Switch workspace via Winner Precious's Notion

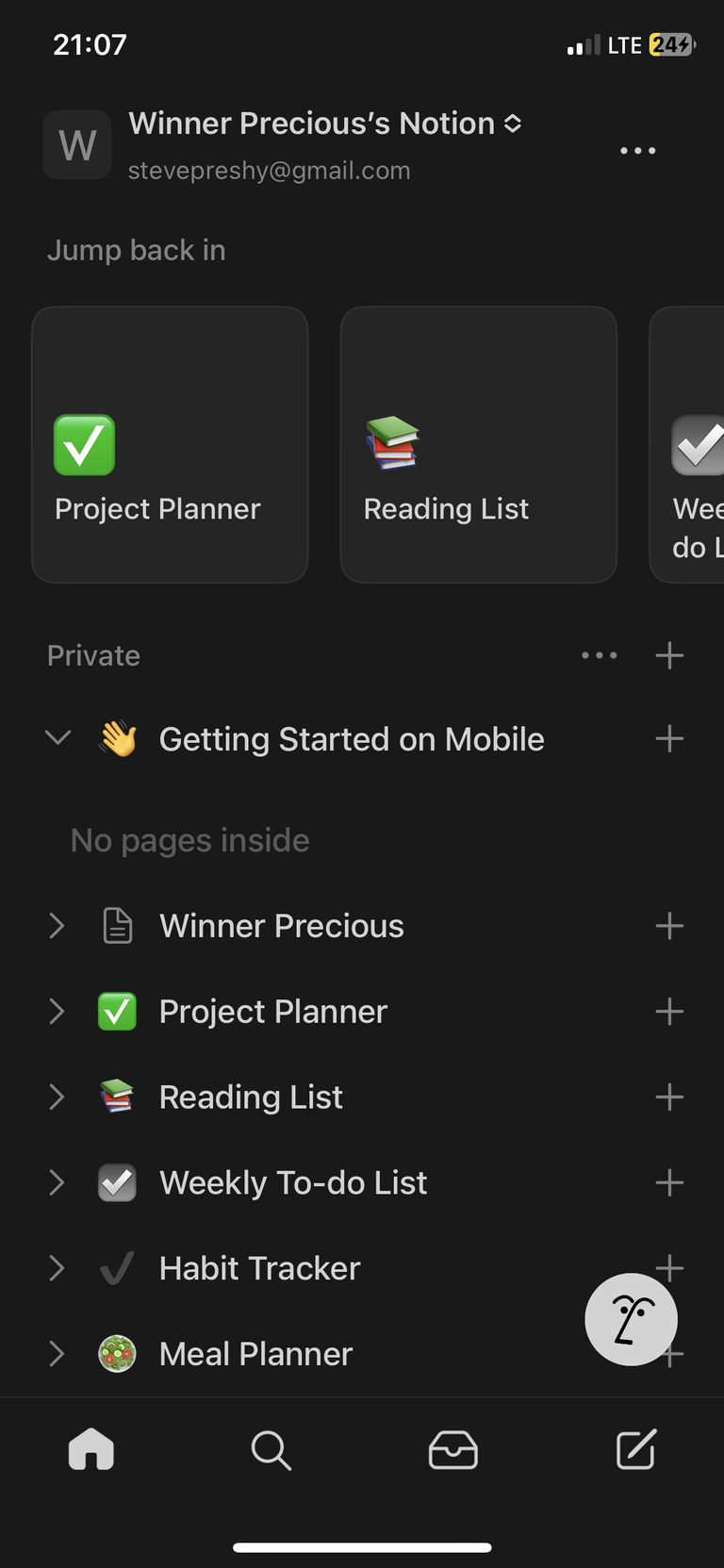coord(325,124)
